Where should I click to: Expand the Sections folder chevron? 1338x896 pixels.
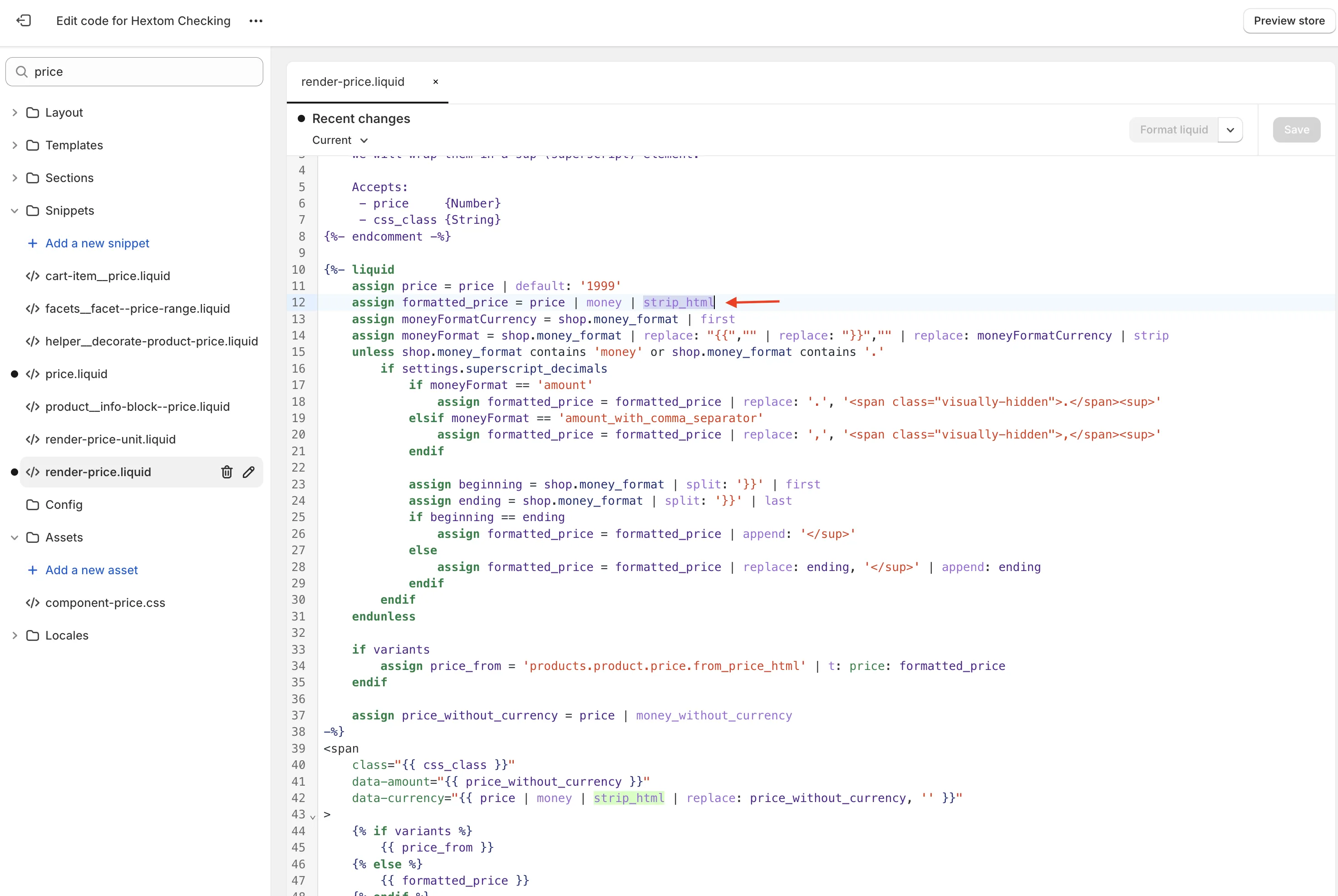click(15, 178)
